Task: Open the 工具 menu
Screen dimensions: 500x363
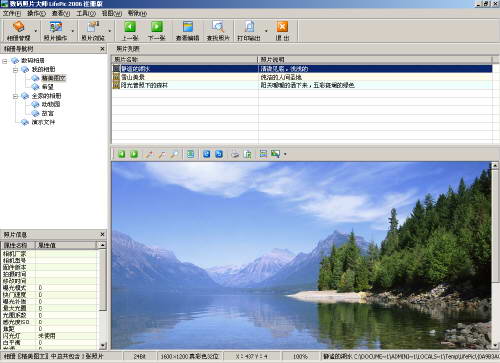Action: (86, 13)
